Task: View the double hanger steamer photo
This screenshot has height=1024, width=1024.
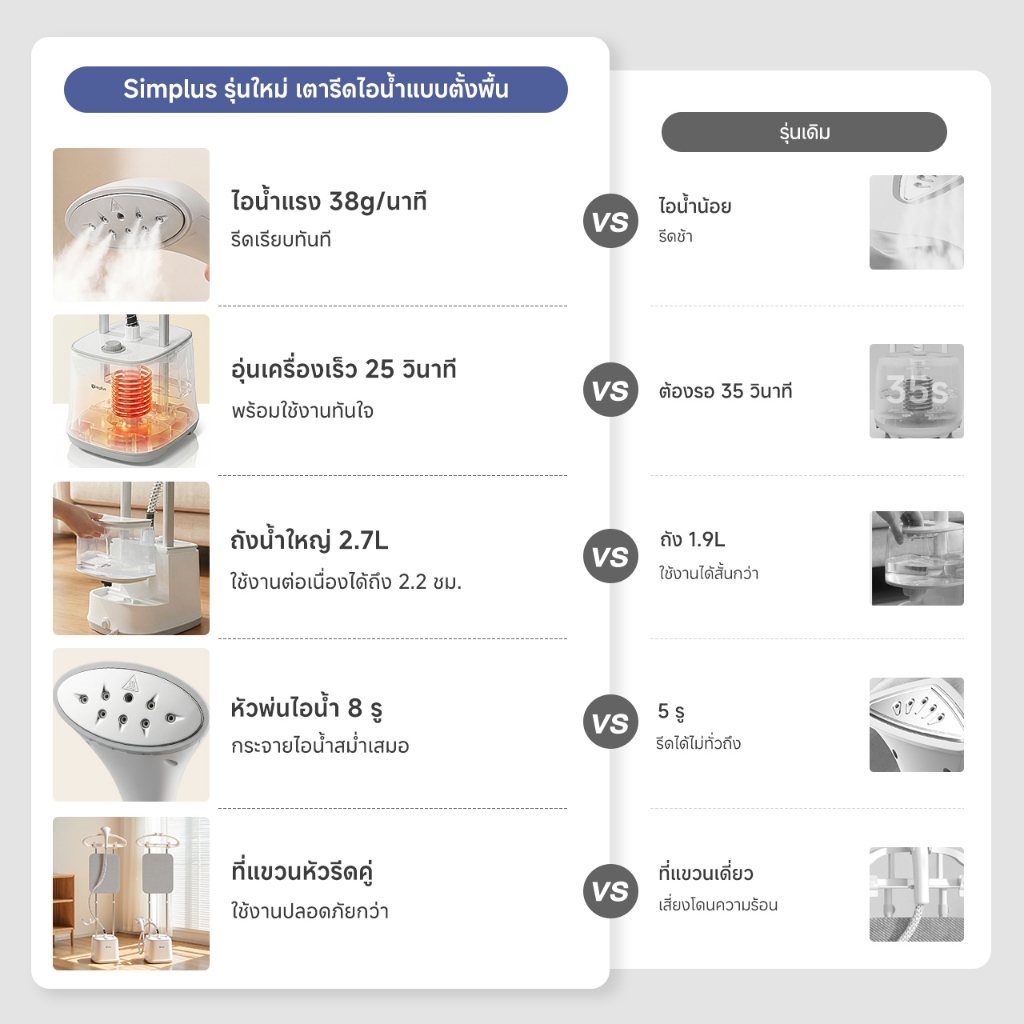Action: (131, 893)
